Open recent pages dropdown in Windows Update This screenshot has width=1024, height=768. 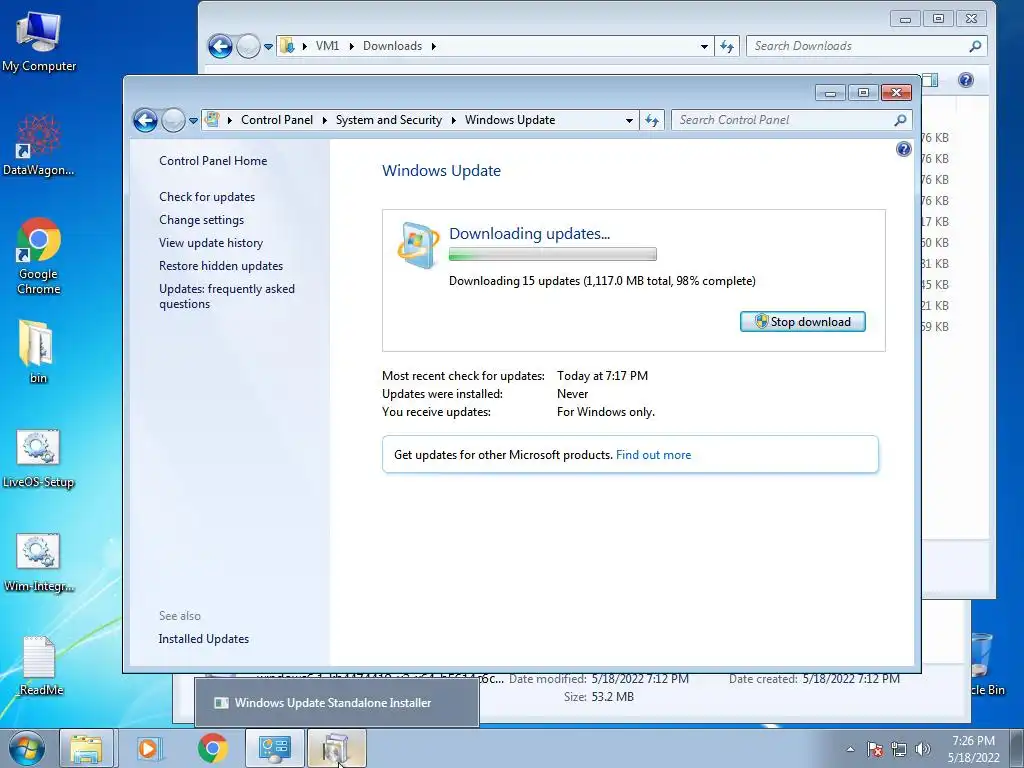click(x=193, y=121)
